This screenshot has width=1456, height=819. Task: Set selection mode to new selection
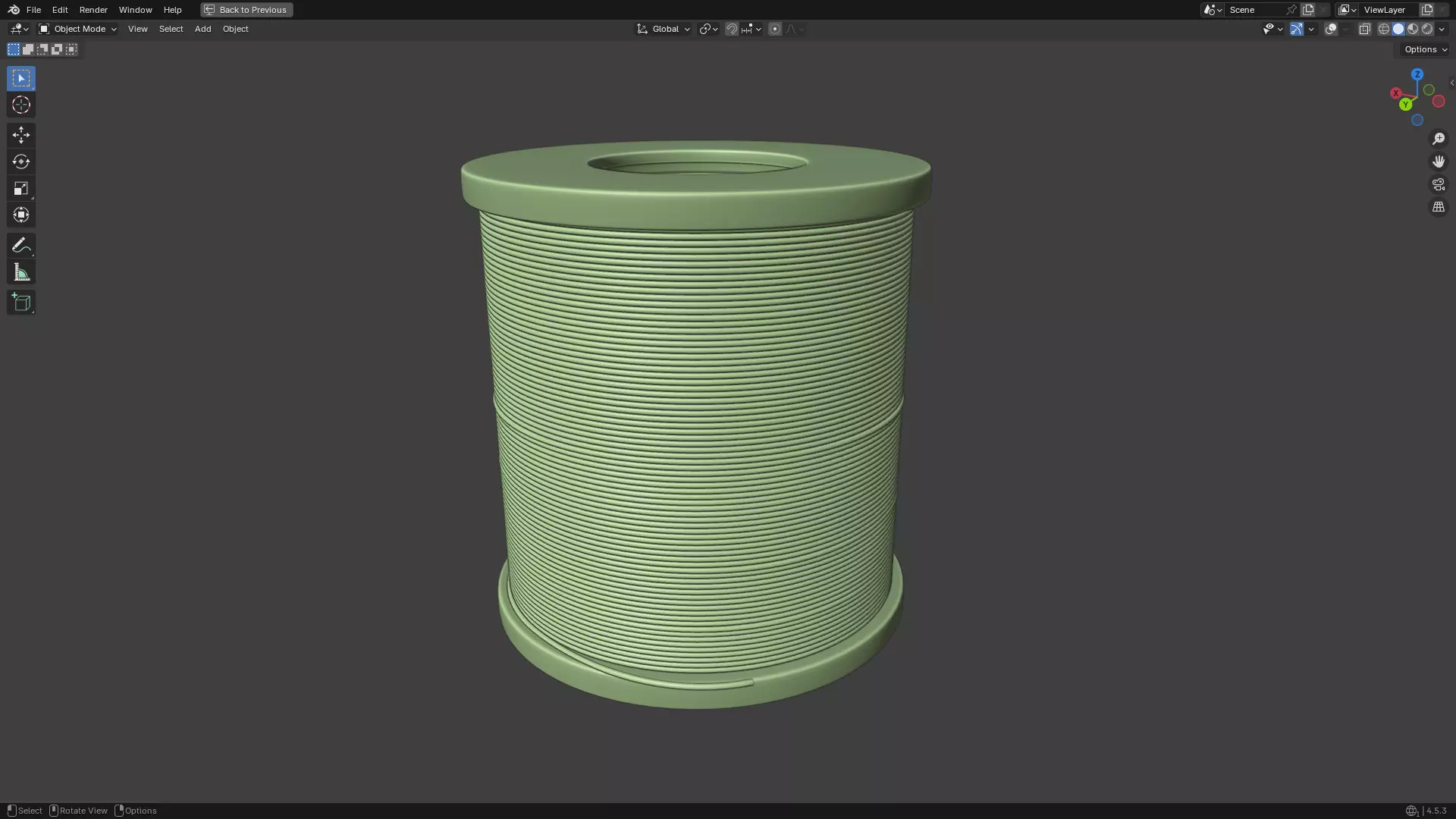(14, 49)
